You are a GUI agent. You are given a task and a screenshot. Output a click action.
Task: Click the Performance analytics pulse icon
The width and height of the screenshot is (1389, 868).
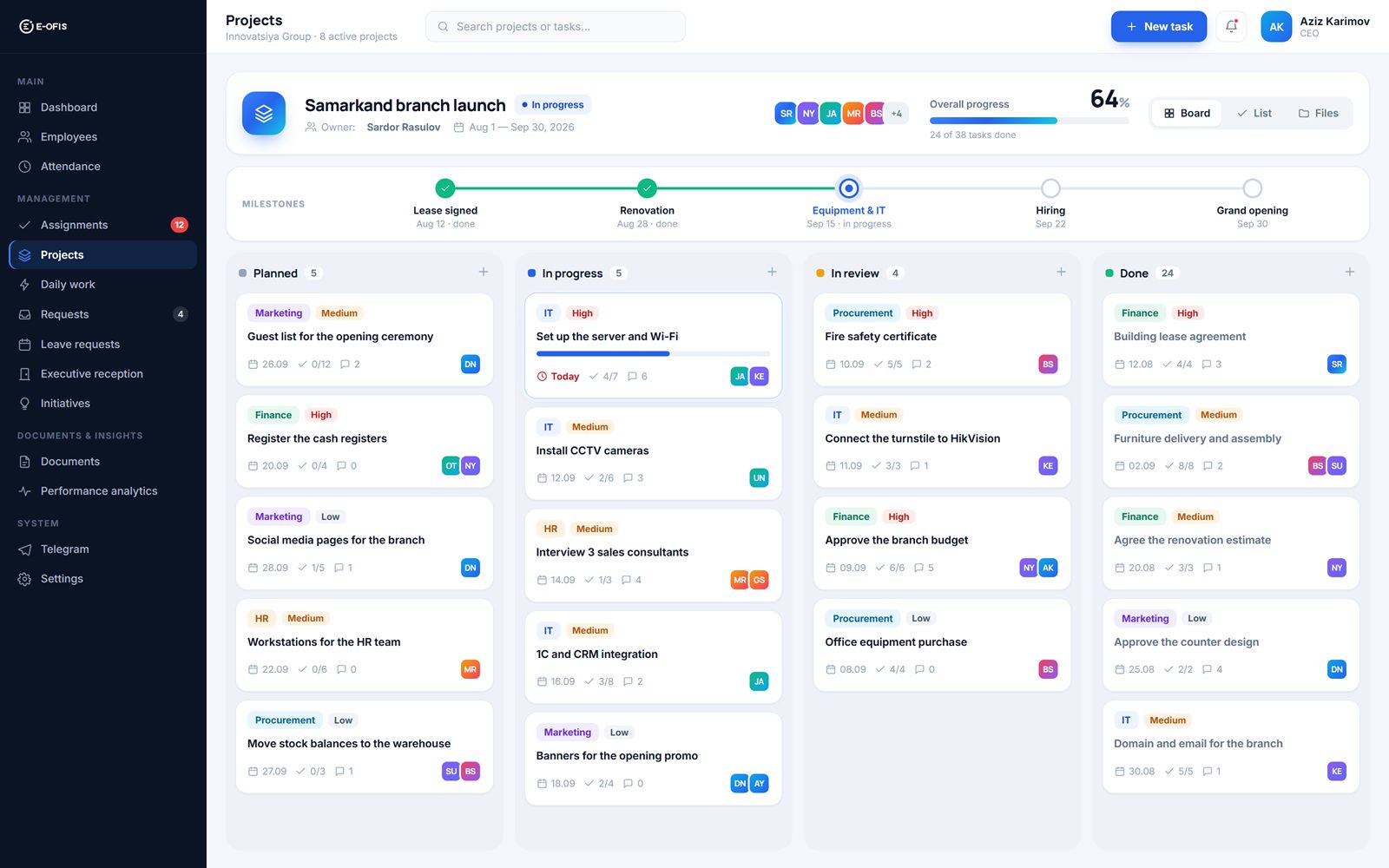pos(25,491)
